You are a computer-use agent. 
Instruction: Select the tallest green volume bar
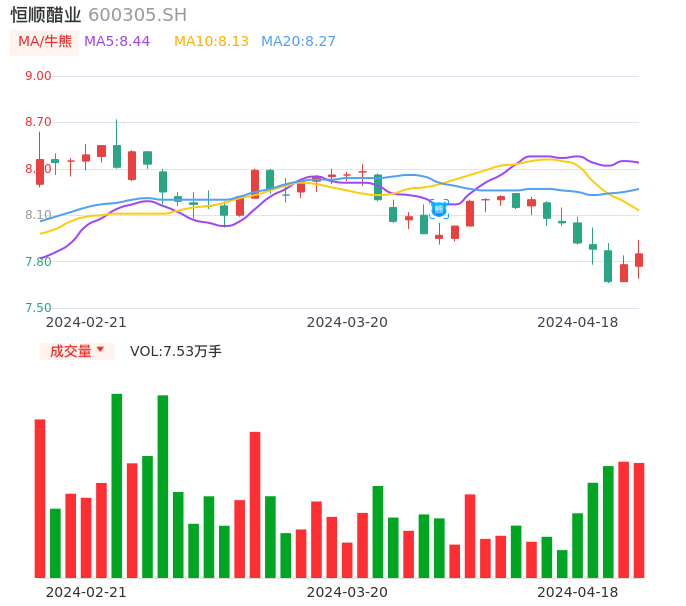click(x=117, y=485)
